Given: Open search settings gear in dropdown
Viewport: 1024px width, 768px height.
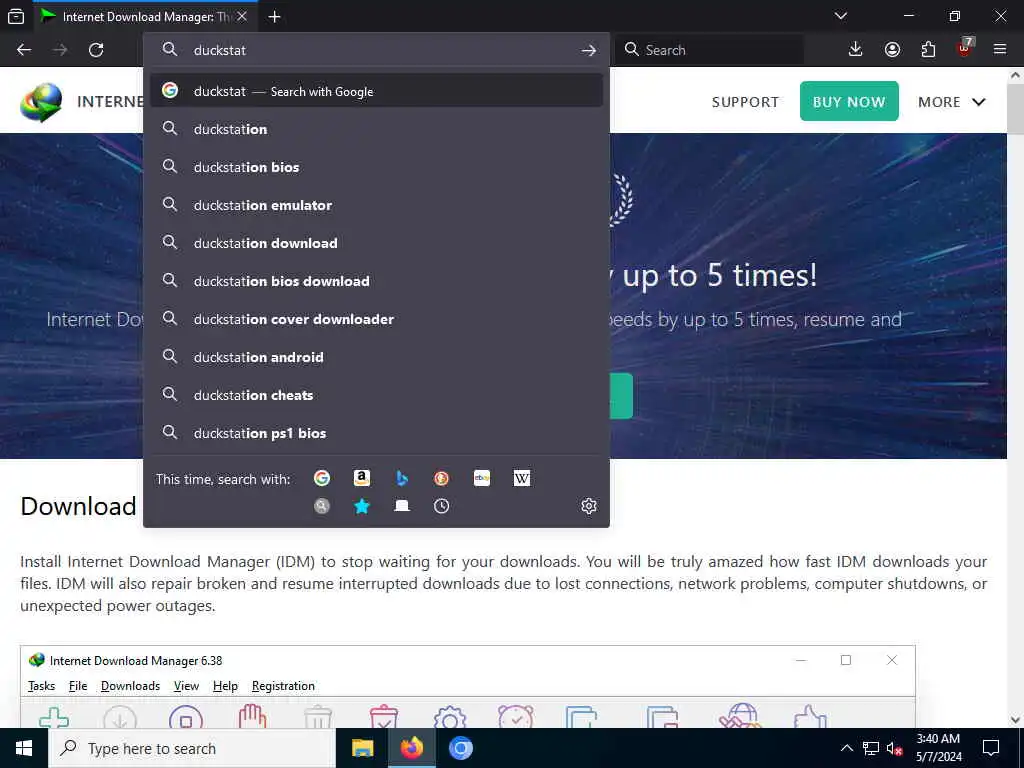Looking at the screenshot, I should pyautogui.click(x=588, y=506).
